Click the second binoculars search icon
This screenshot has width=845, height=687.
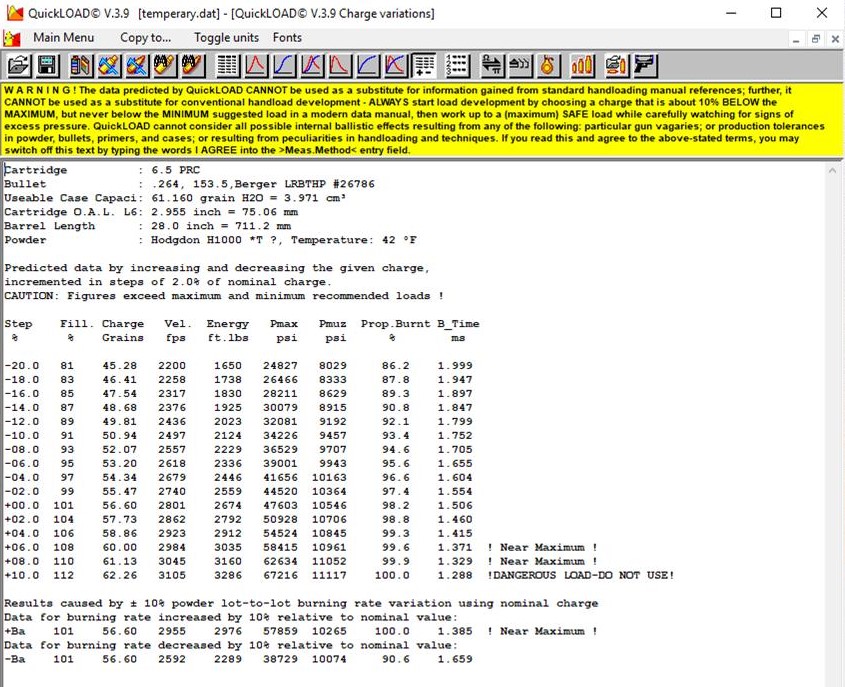(193, 66)
